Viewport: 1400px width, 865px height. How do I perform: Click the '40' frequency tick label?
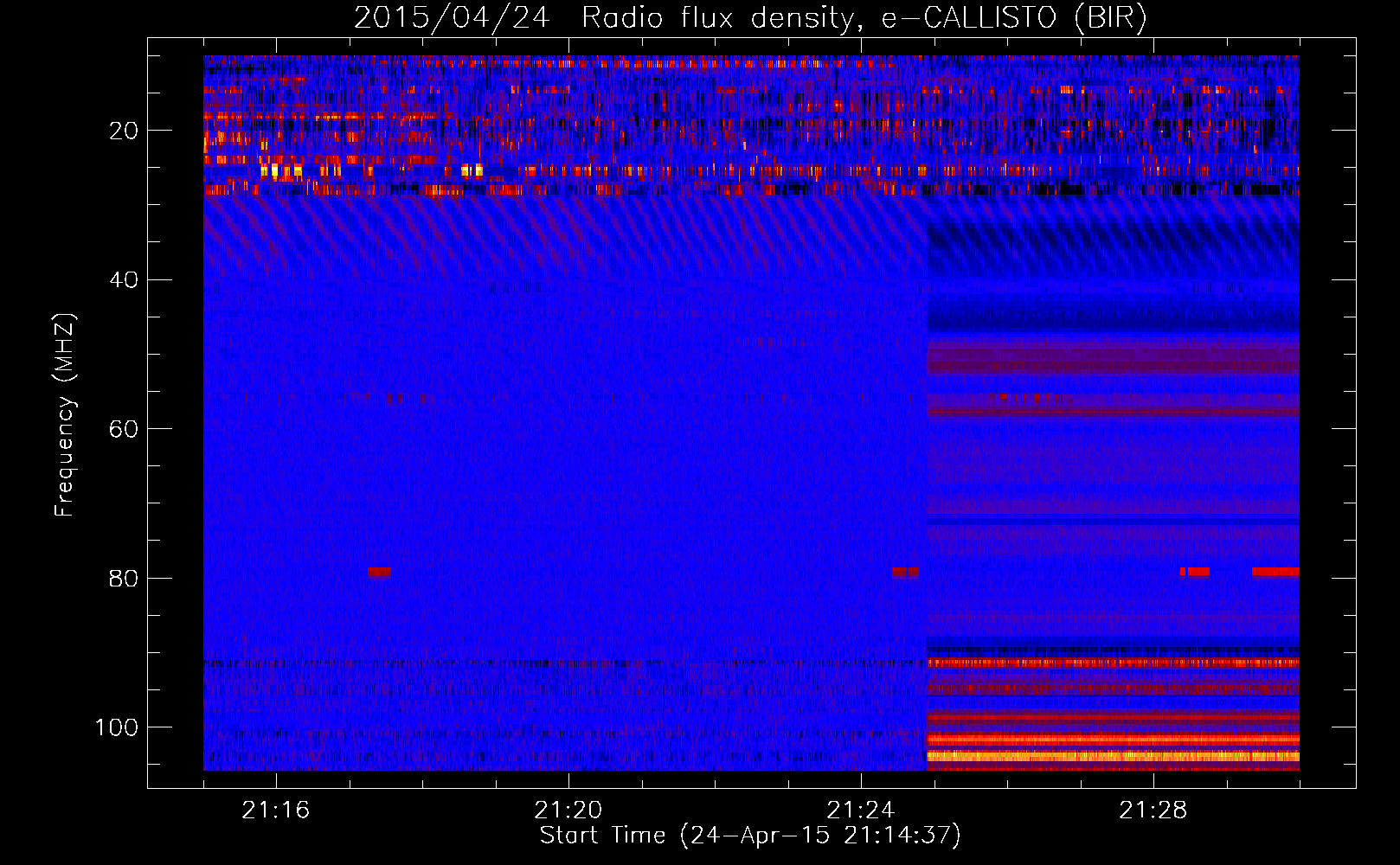click(x=124, y=280)
